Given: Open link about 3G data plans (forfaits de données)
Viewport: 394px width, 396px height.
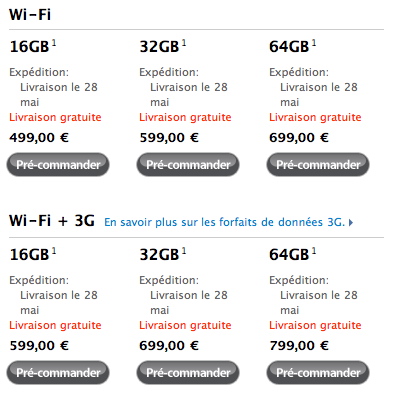Looking at the screenshot, I should click(x=224, y=222).
